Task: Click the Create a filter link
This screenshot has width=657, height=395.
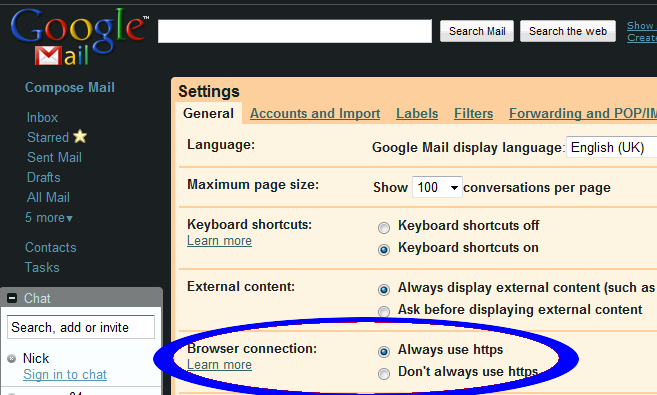Action: pyautogui.click(x=641, y=37)
